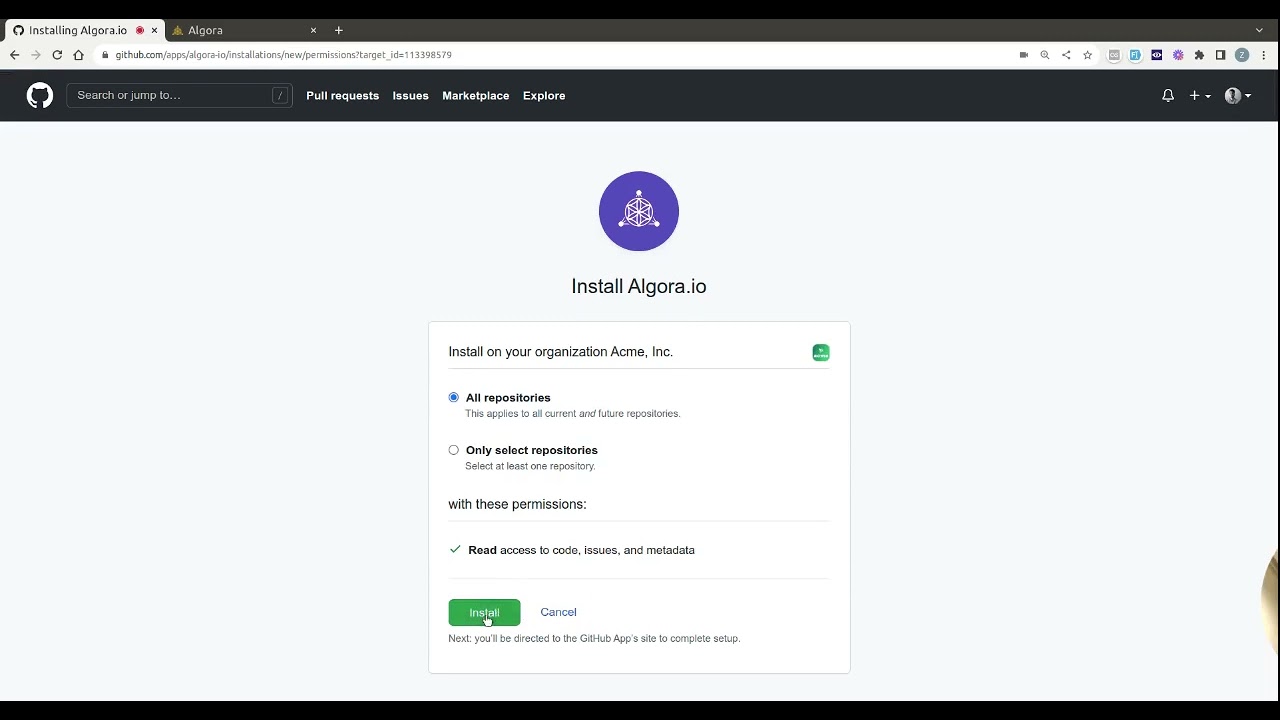1280x720 pixels.
Task: Toggle the browser side panel
Action: coord(1220,55)
